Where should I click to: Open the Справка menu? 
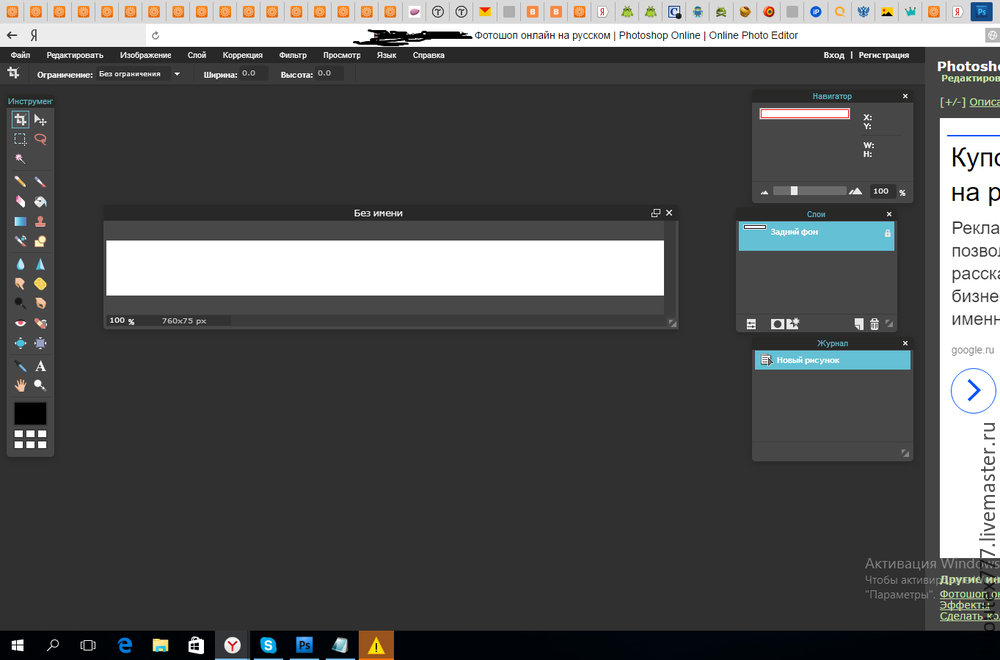coord(429,55)
